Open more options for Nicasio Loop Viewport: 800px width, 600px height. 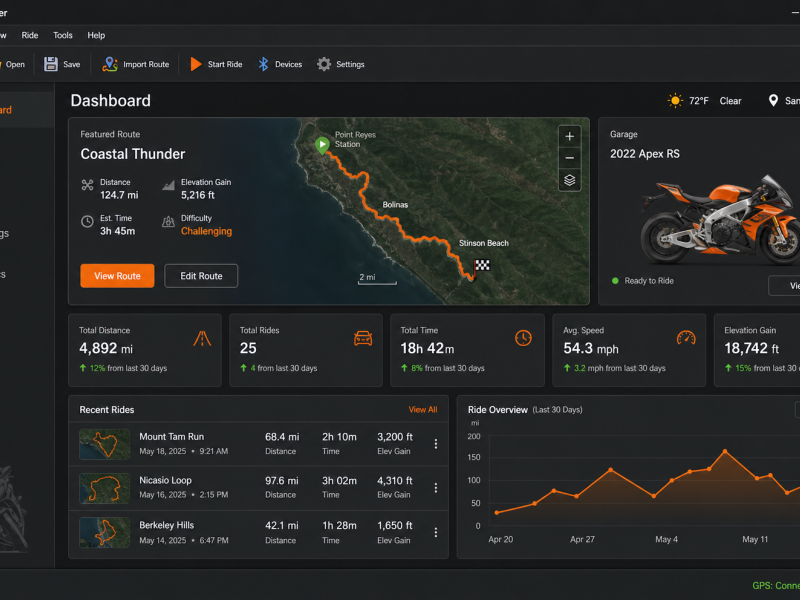click(x=436, y=488)
